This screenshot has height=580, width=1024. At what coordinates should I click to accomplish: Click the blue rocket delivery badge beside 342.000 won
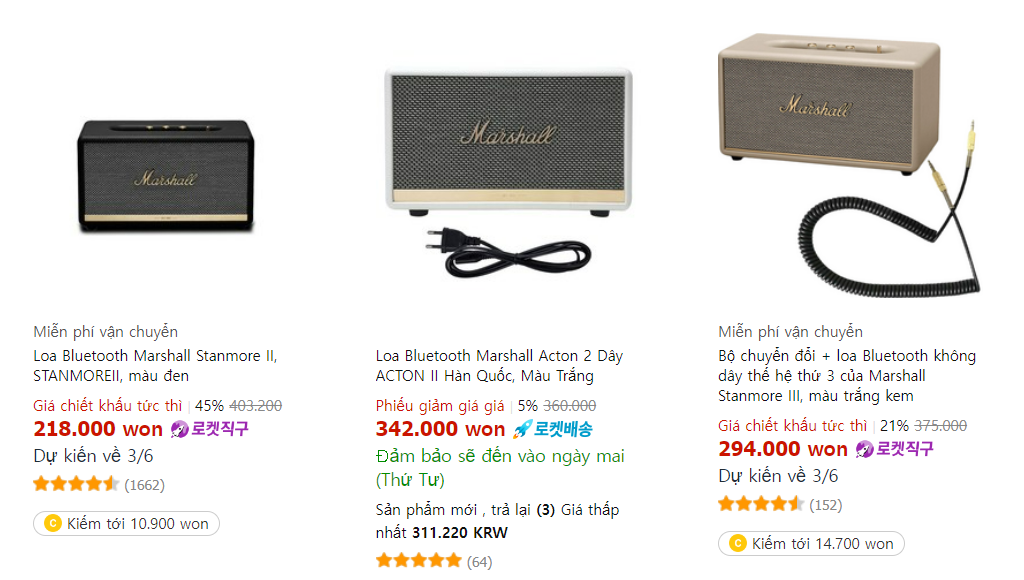coord(552,429)
